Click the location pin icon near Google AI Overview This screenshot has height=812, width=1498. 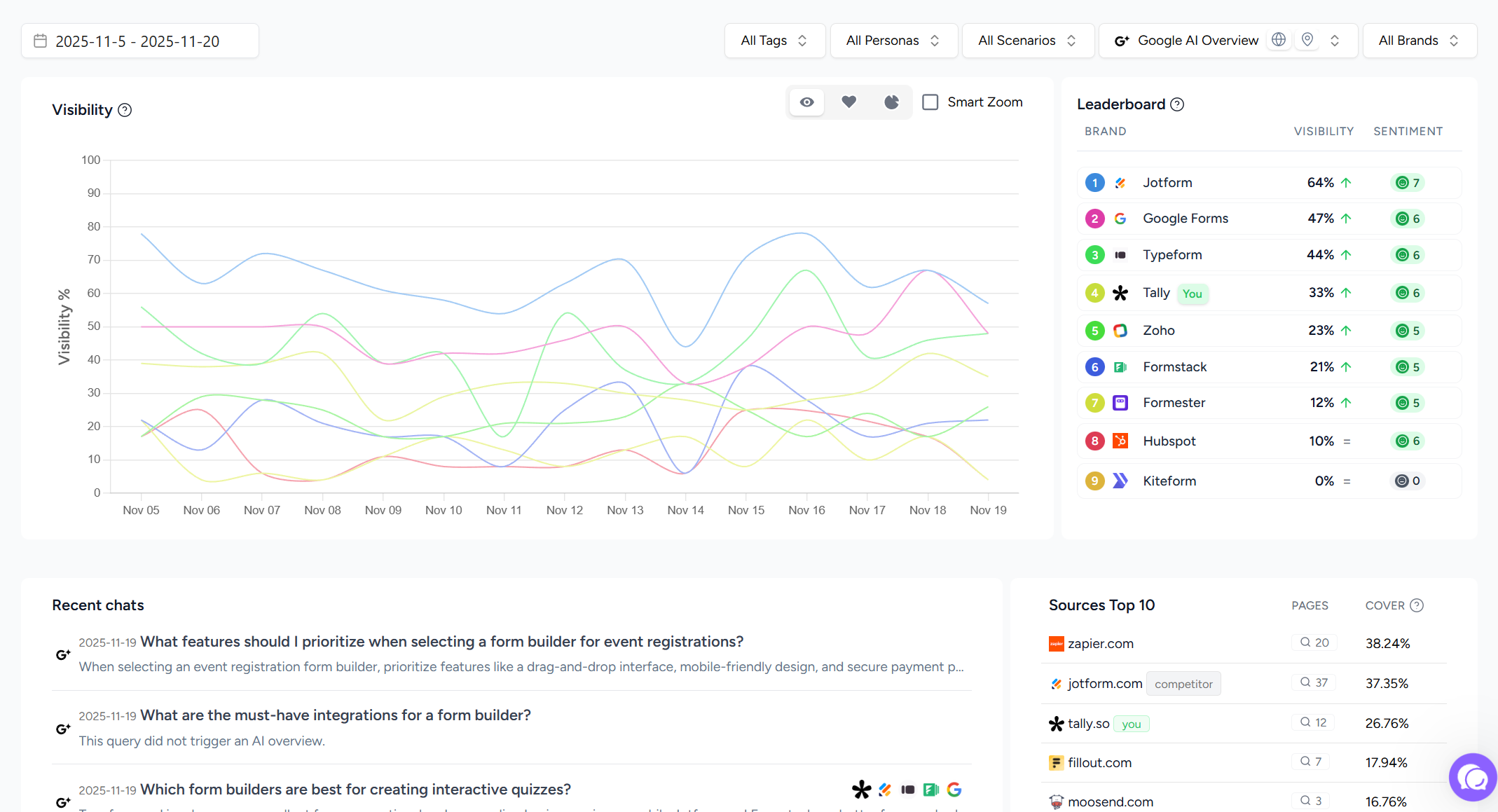click(1306, 39)
